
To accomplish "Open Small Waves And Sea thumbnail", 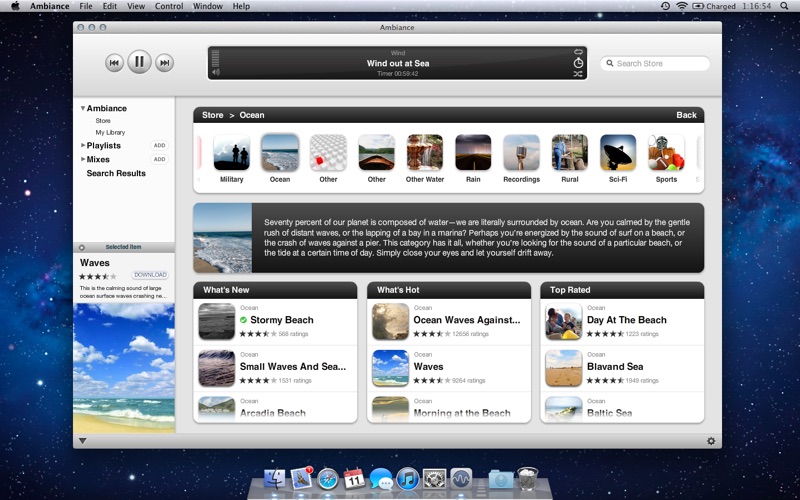I will pos(217,368).
